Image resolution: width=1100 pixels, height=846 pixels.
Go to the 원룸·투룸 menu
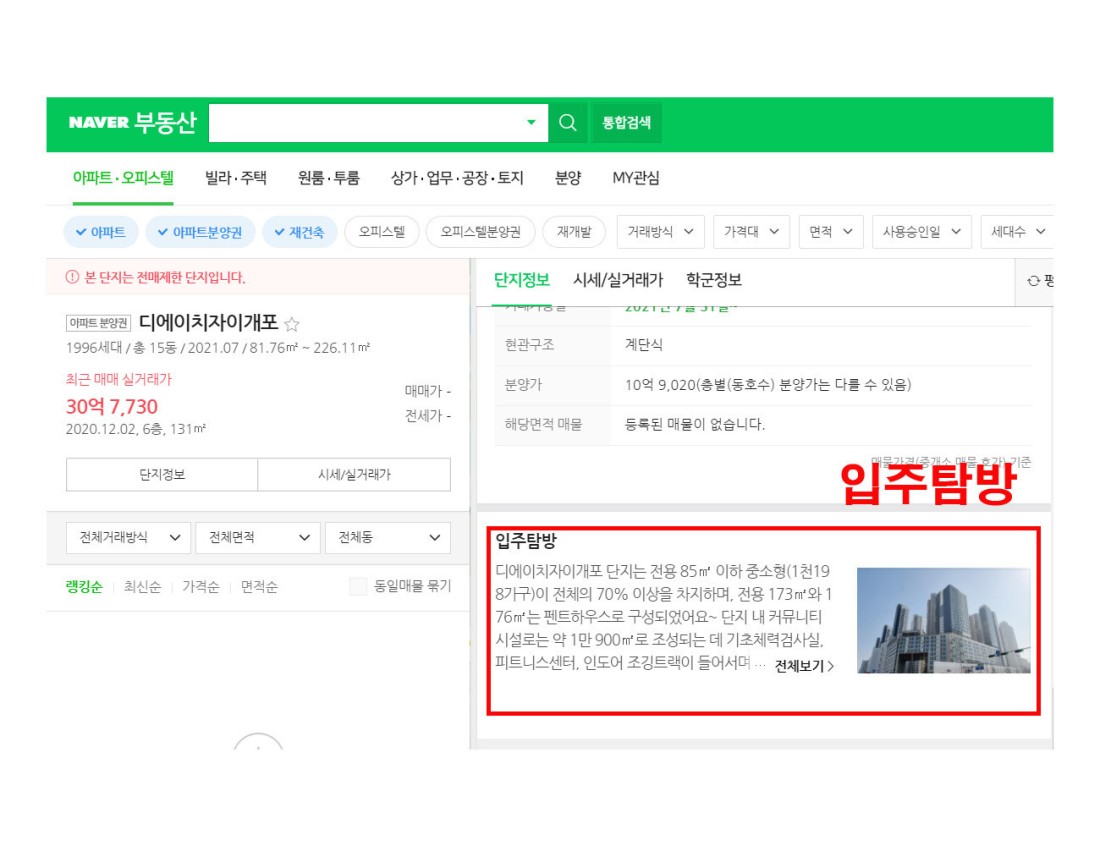[x=329, y=178]
